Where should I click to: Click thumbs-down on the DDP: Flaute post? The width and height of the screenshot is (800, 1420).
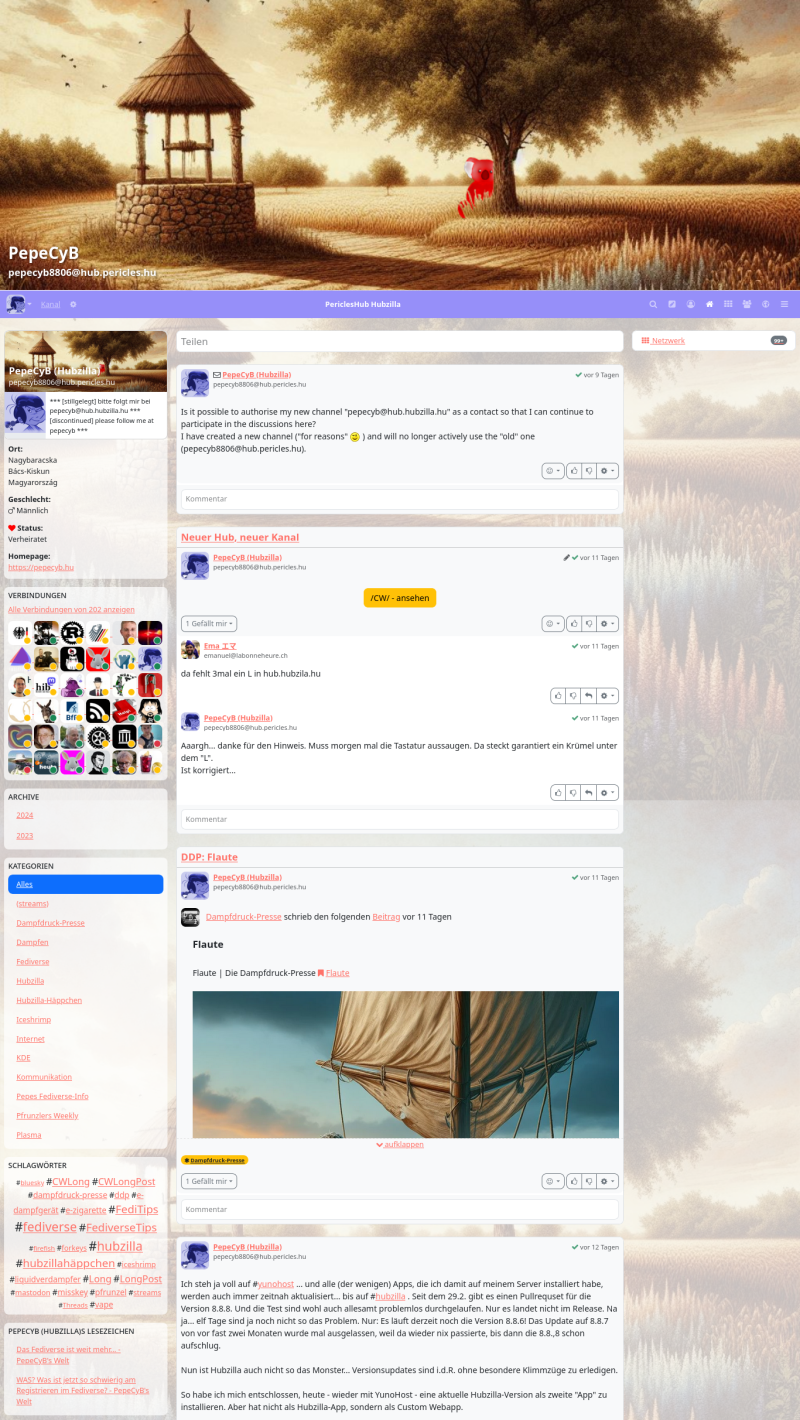(589, 1181)
